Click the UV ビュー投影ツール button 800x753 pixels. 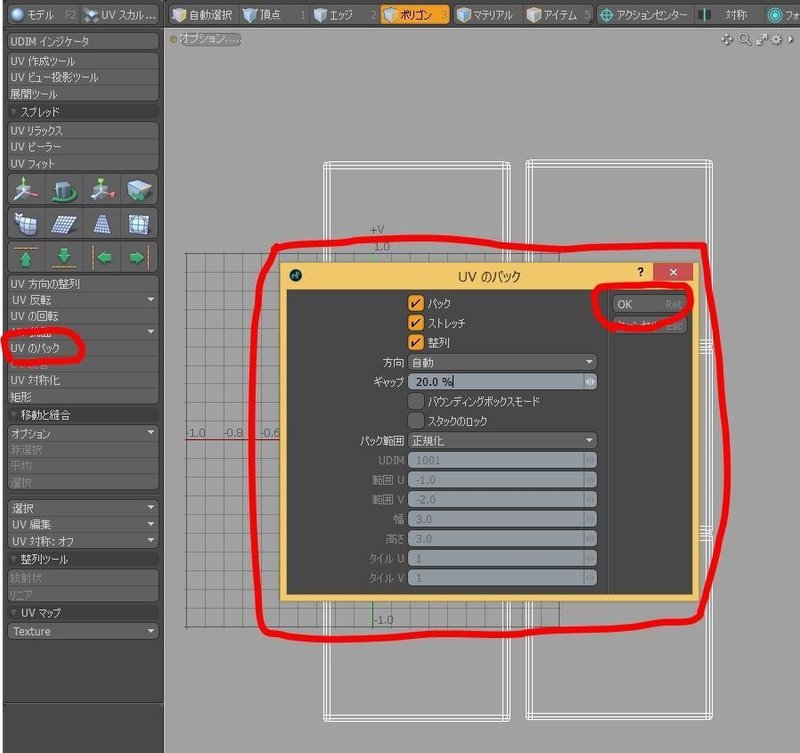click(x=83, y=77)
